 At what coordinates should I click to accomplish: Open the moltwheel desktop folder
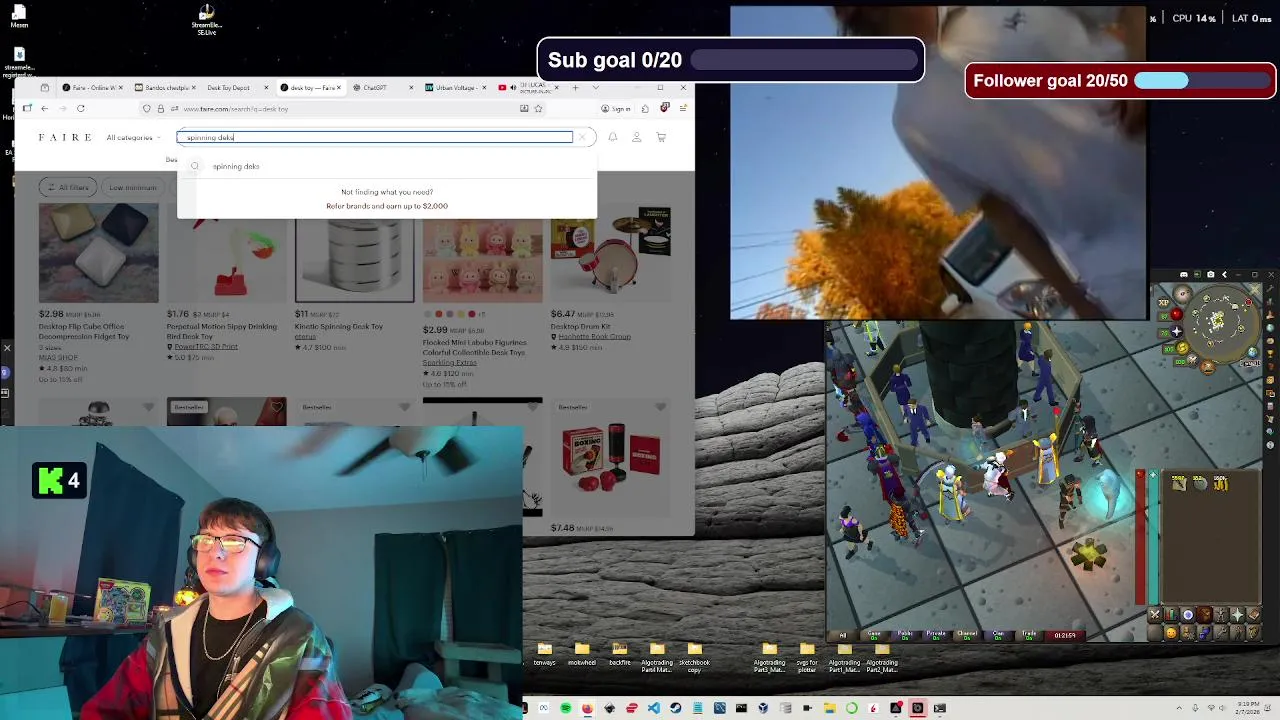pos(581,654)
